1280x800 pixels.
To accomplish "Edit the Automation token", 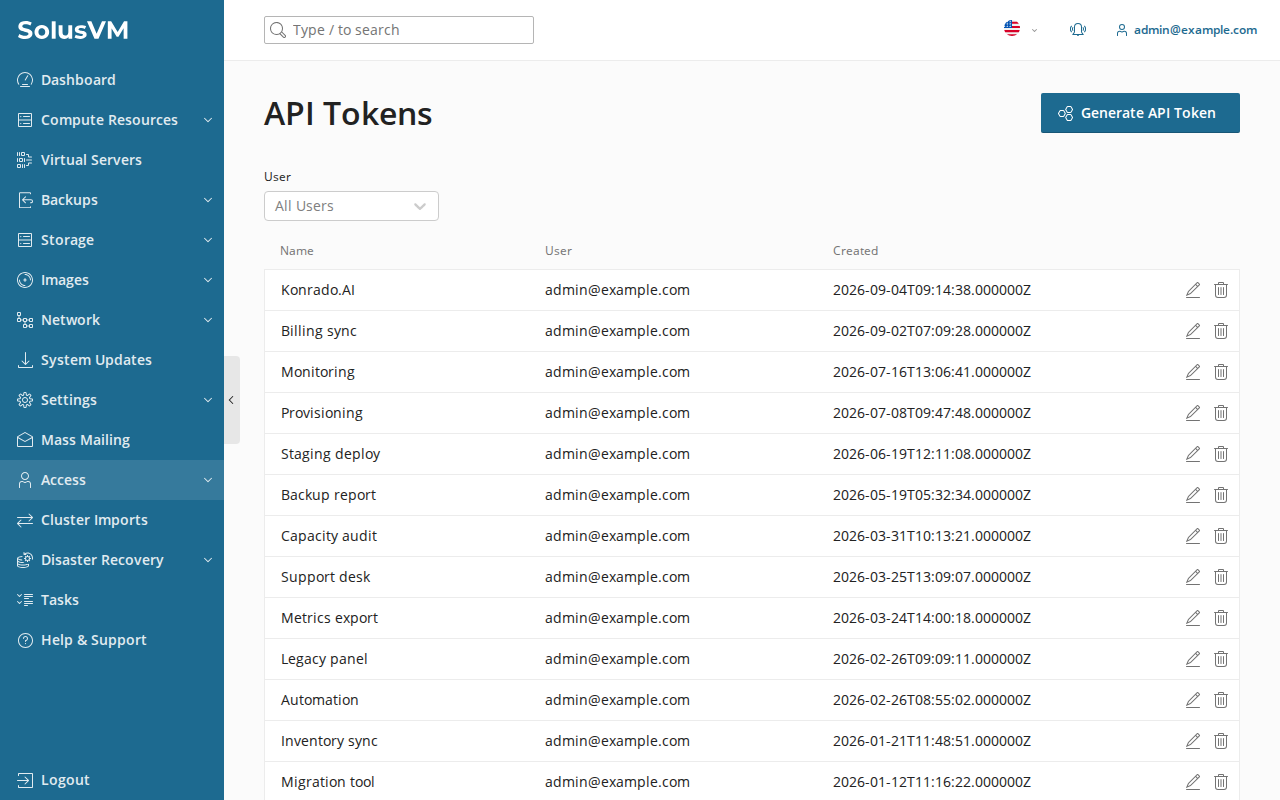I will [1192, 700].
